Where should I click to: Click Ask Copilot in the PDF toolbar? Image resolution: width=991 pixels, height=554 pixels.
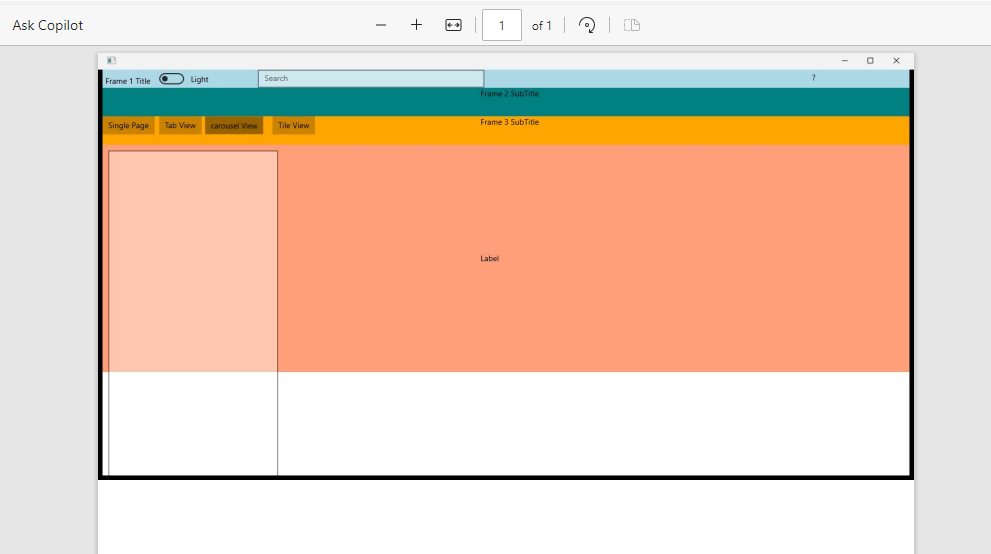click(47, 25)
